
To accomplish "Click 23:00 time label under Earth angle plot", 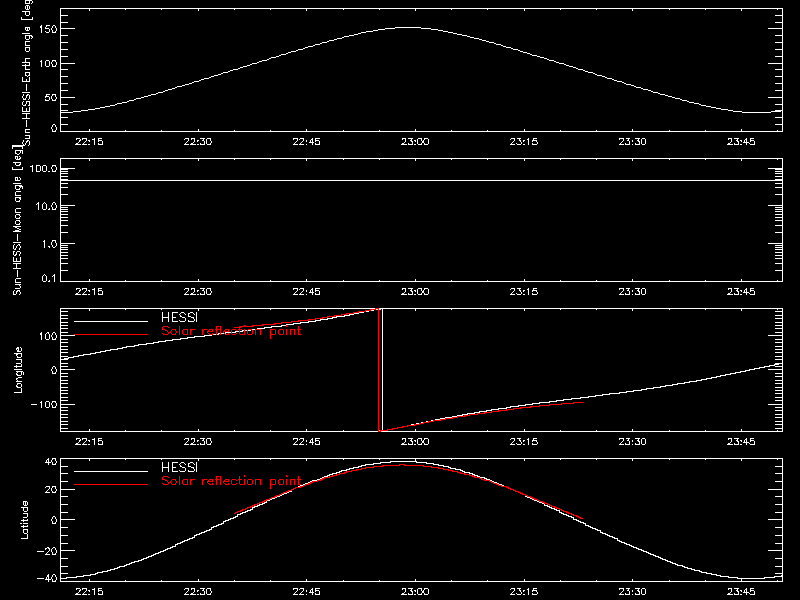I will click(415, 141).
